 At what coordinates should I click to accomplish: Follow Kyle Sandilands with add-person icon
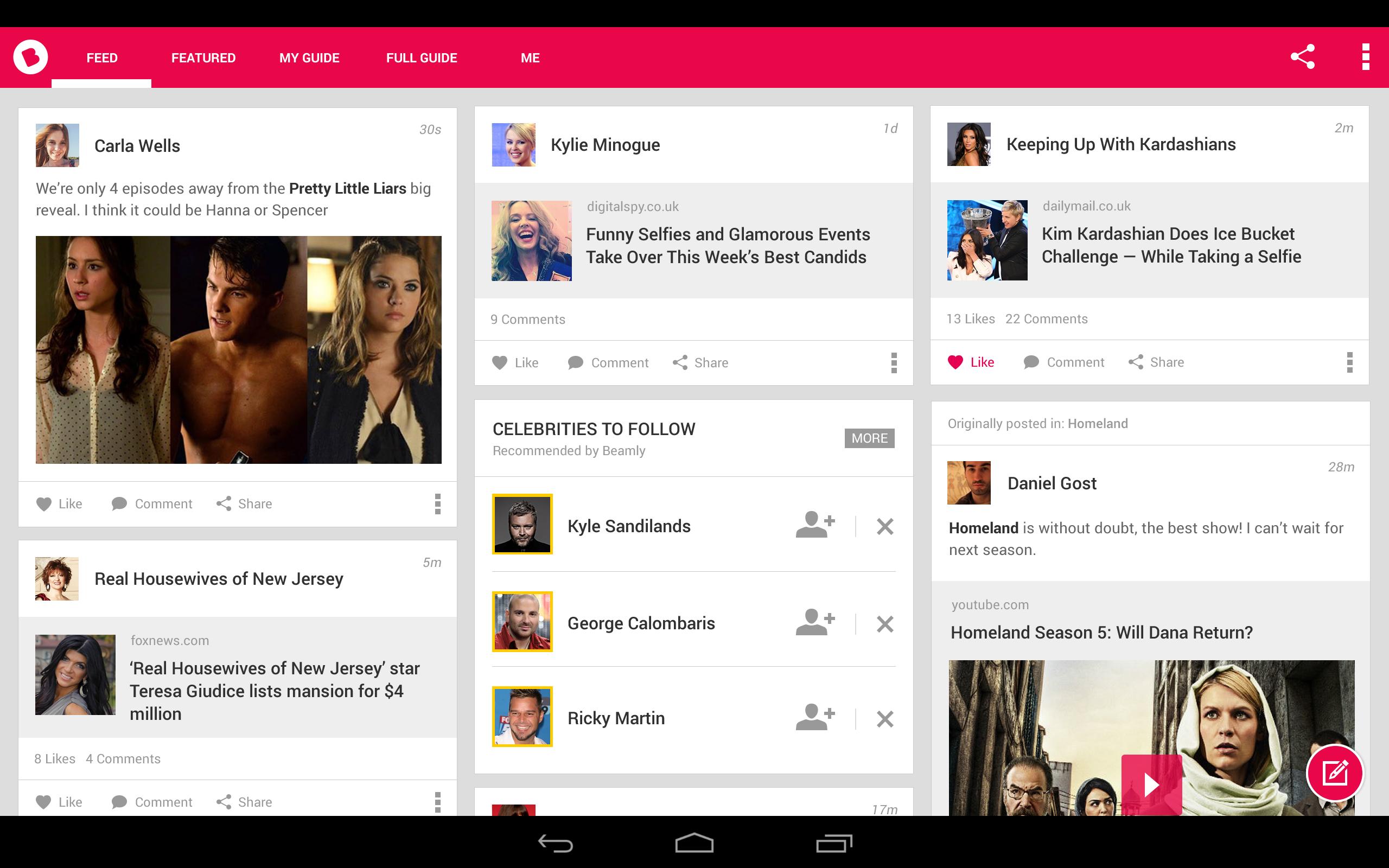(x=815, y=525)
